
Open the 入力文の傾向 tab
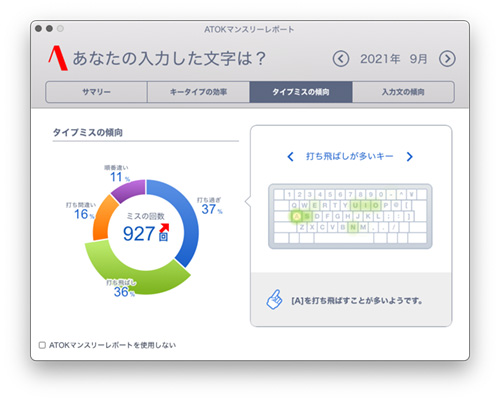point(403,92)
